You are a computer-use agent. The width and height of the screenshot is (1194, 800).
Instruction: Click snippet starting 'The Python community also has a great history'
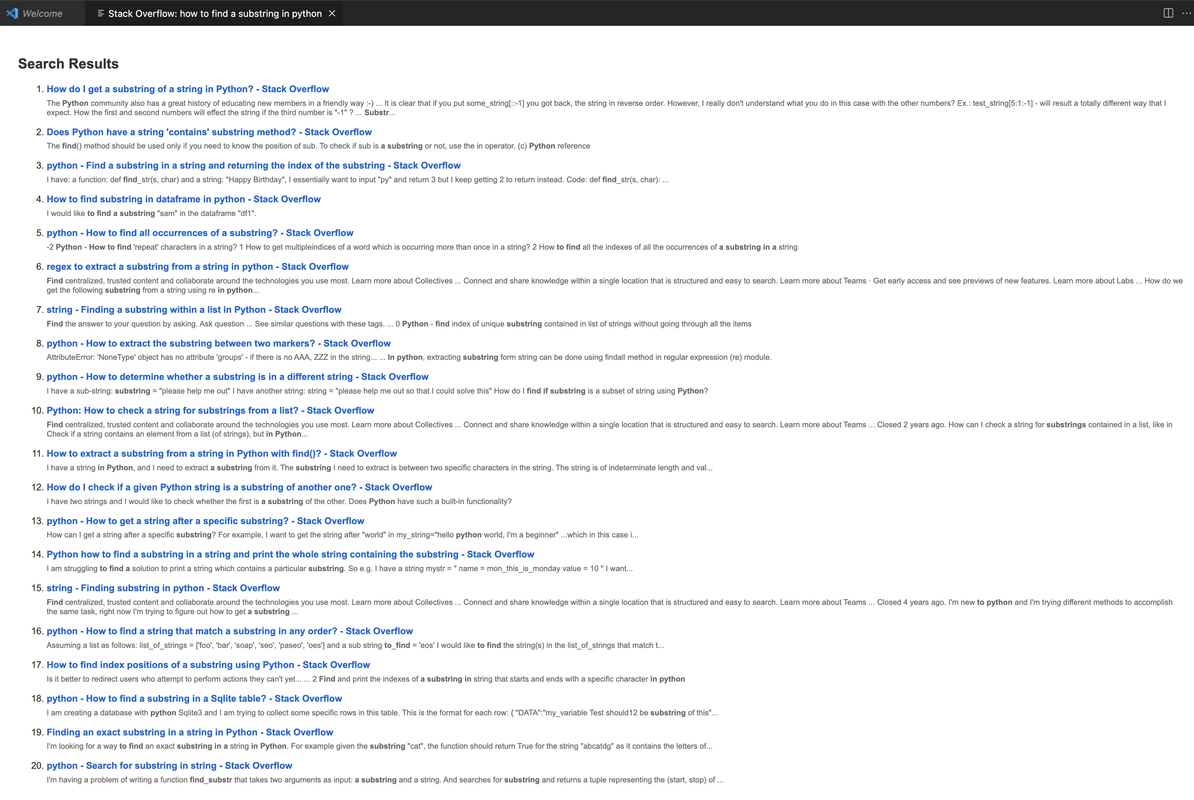pyautogui.click(x=606, y=108)
